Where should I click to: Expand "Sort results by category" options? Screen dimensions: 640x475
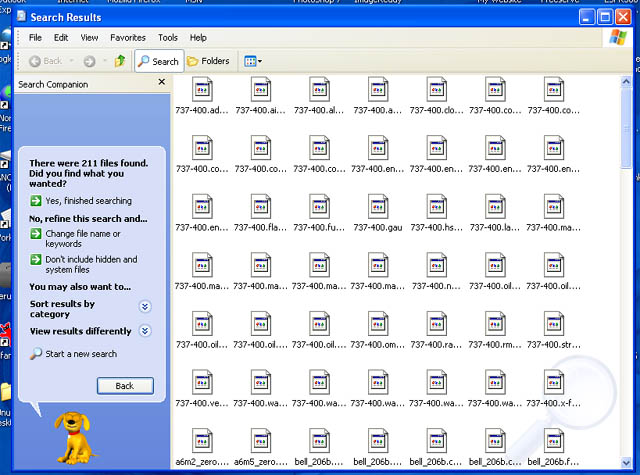tap(145, 307)
